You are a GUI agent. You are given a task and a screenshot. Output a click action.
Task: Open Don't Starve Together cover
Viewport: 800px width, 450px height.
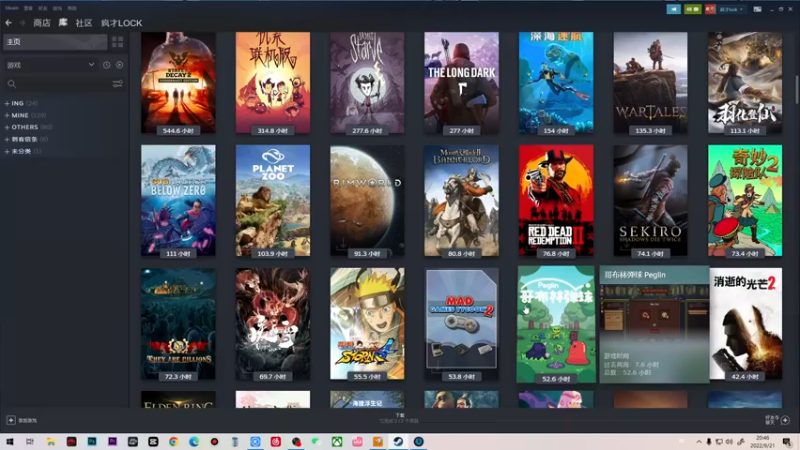[x=272, y=83]
